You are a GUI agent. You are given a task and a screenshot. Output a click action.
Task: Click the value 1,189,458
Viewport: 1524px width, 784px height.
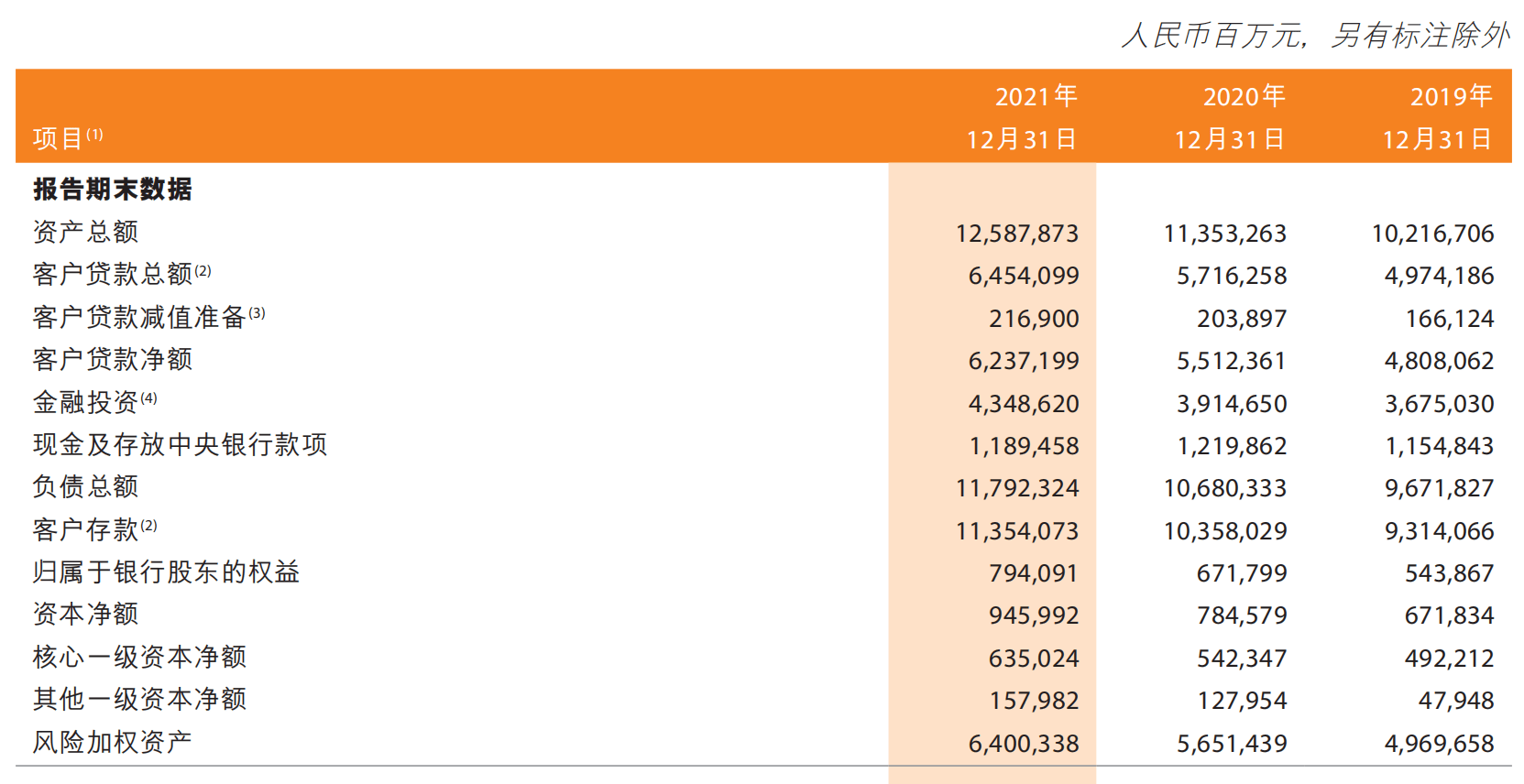coord(1025,446)
